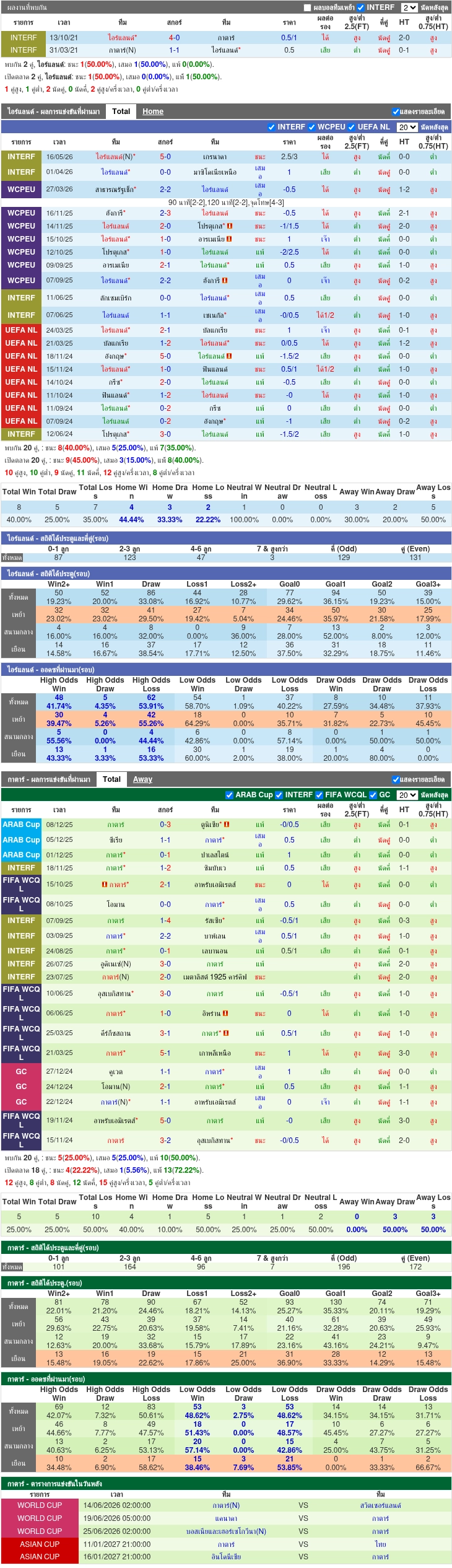Click red card icon beside ไอร์แลนด์ on 18/11/24
The width and height of the screenshot is (452, 1568).
[x=229, y=356]
